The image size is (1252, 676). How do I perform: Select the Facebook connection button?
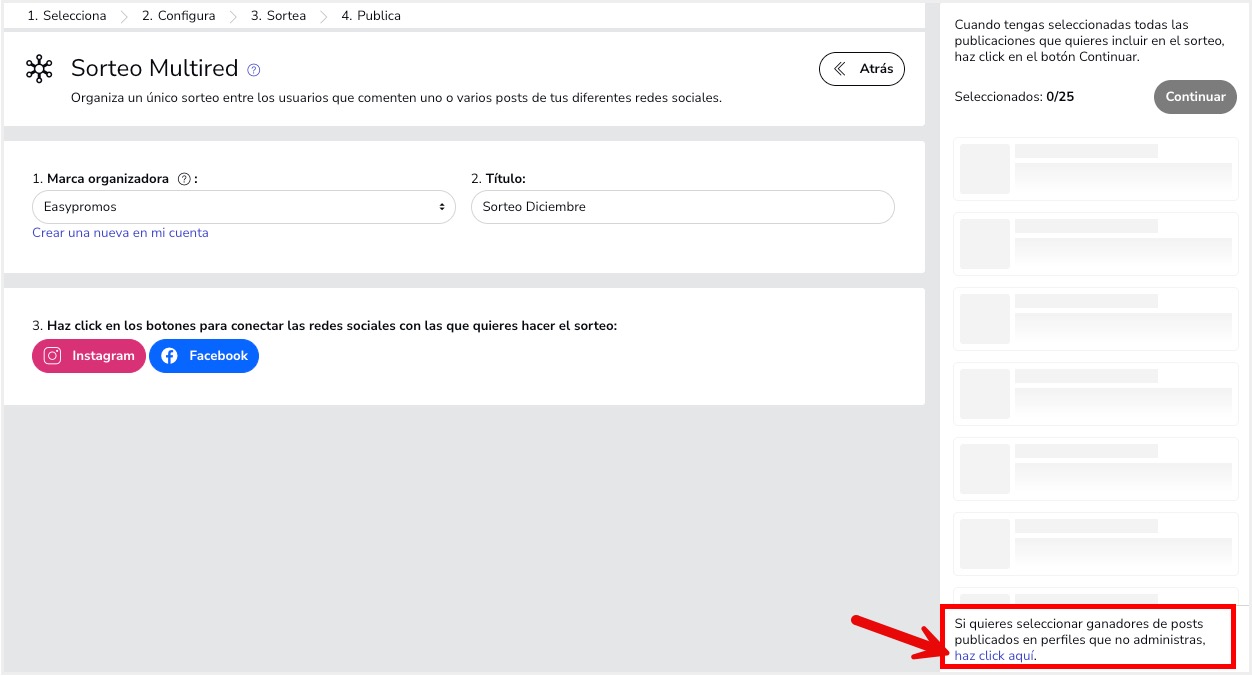coord(204,355)
